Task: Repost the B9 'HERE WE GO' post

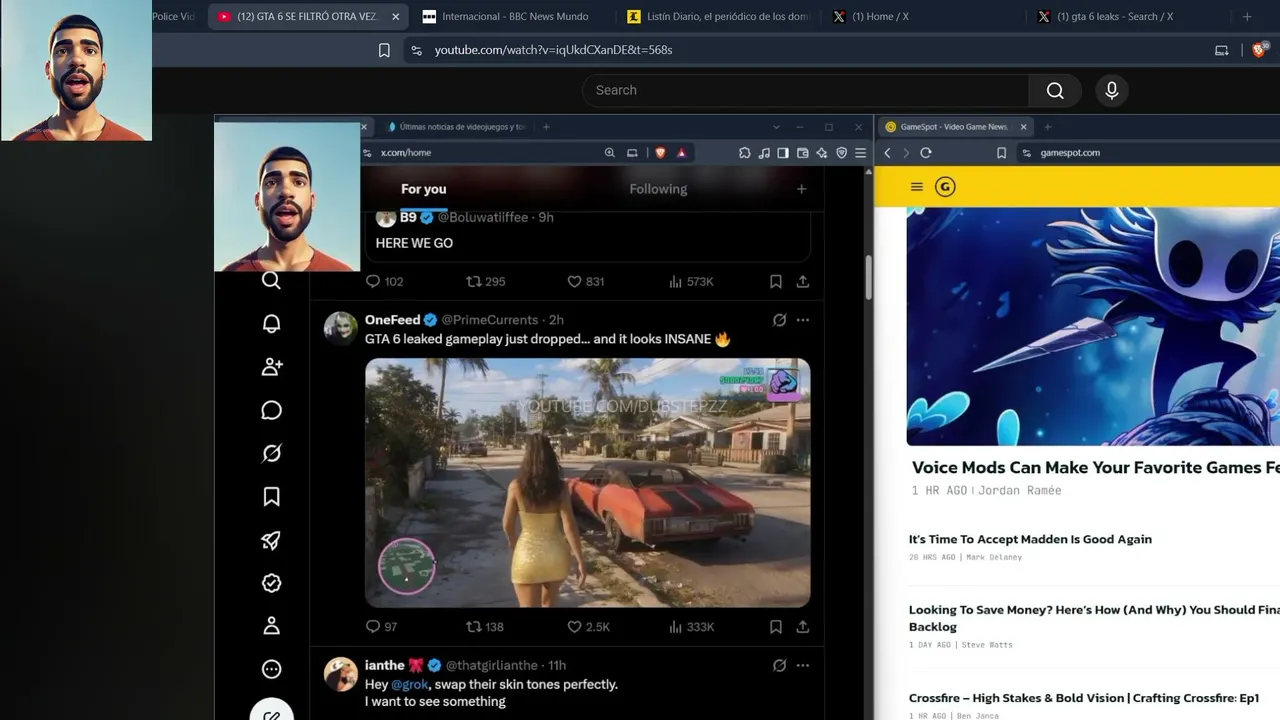Action: 486,282
